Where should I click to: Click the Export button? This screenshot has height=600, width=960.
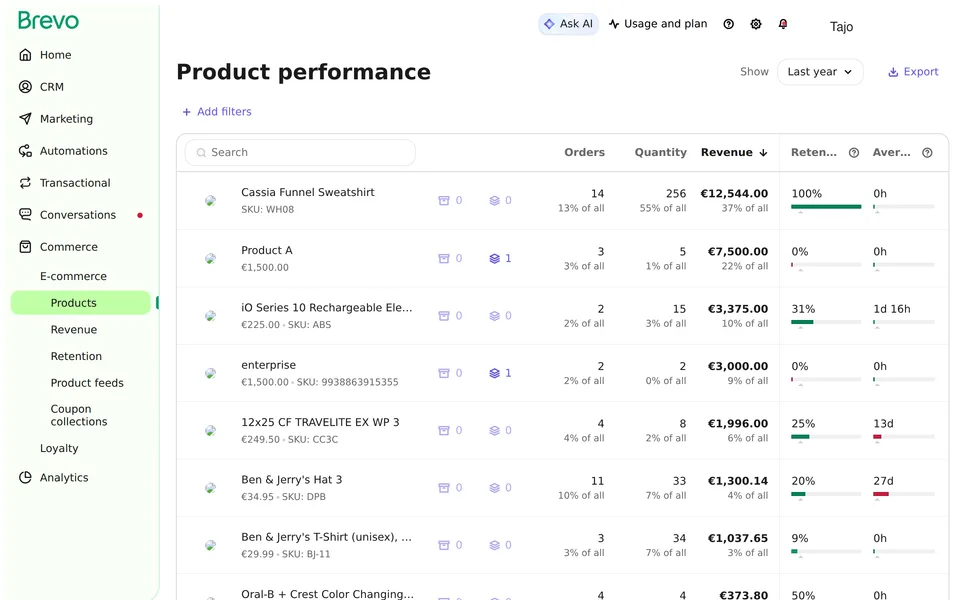point(913,72)
